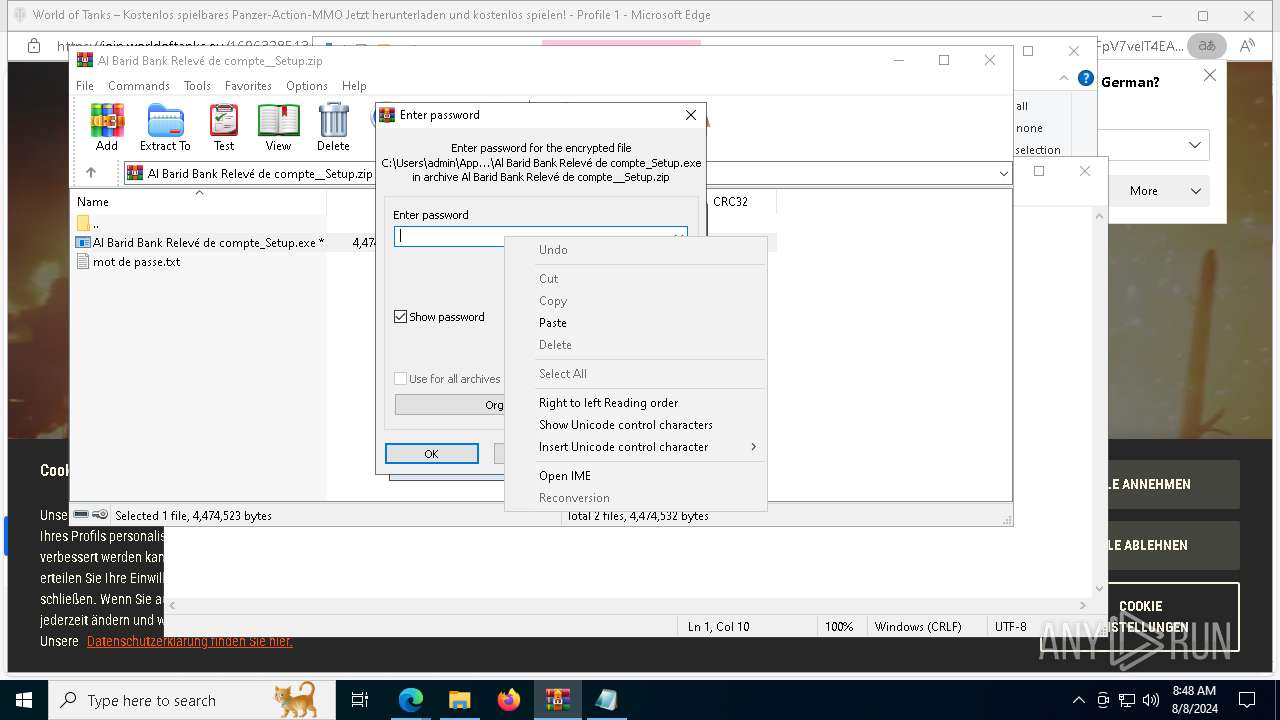This screenshot has height=720, width=1280.
Task: Click the drive icon in WinRAR status bar
Action: click(81, 515)
